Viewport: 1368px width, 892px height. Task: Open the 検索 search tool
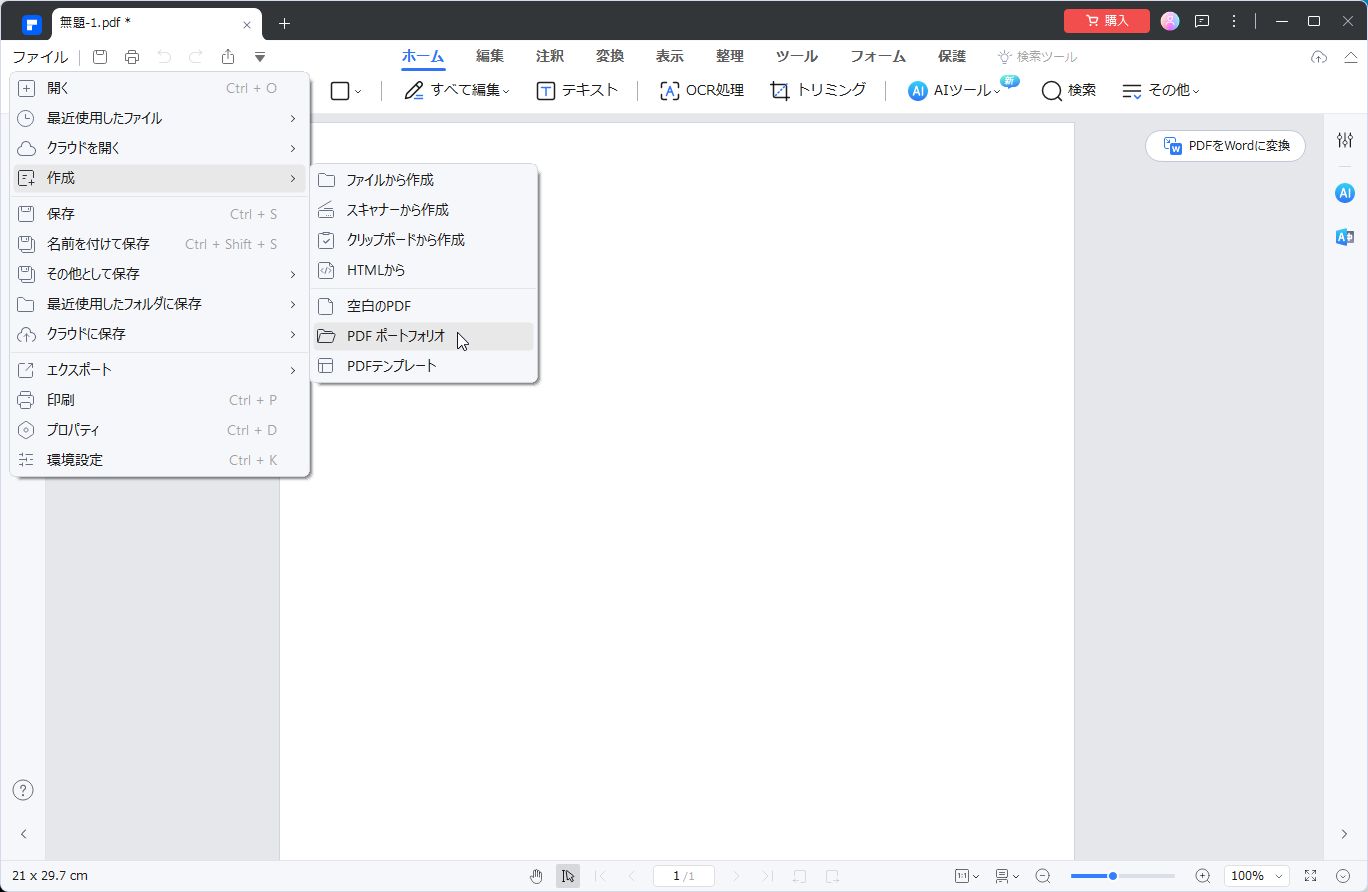1069,90
